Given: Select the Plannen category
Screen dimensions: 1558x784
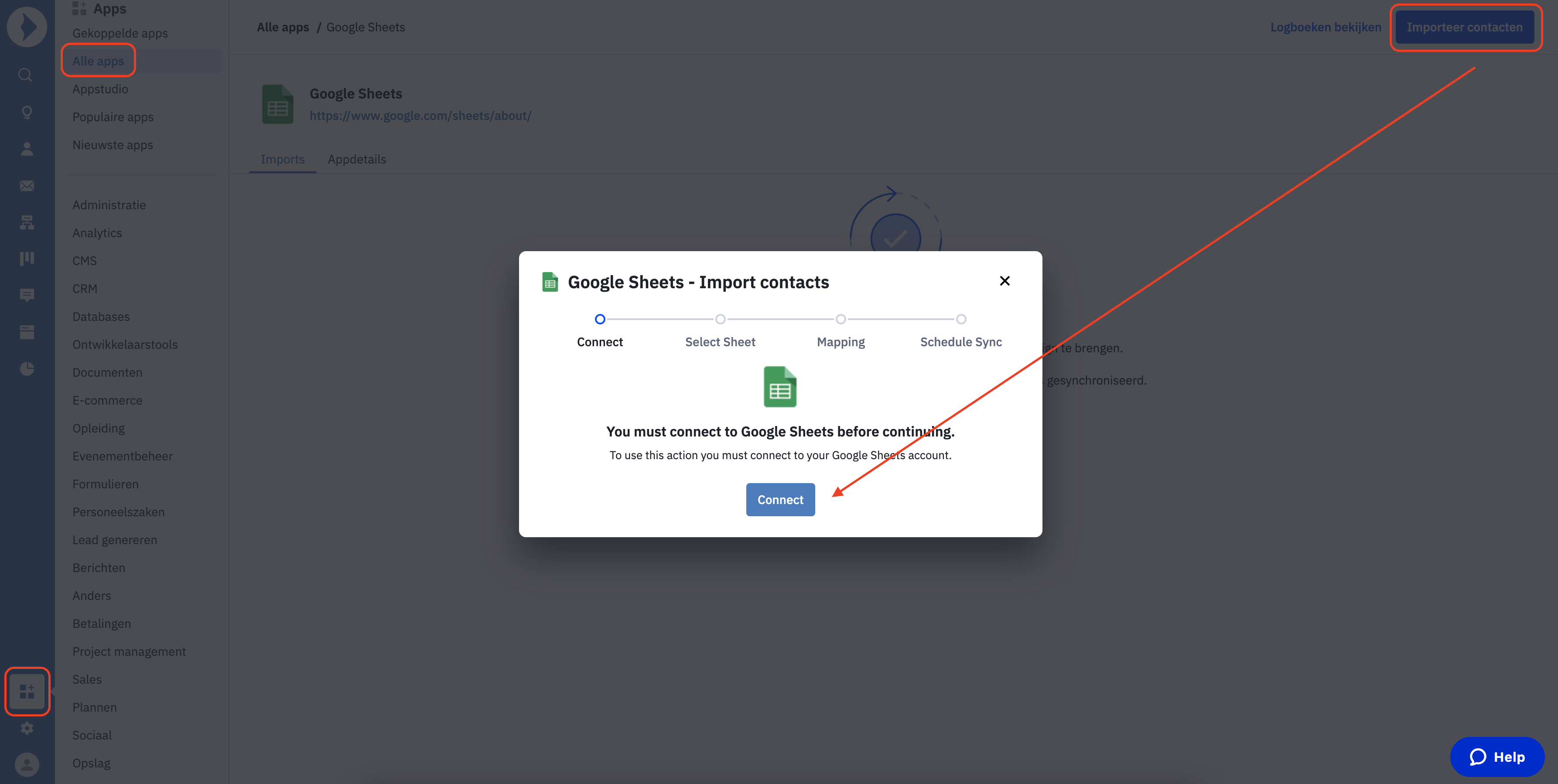Looking at the screenshot, I should pyautogui.click(x=94, y=707).
